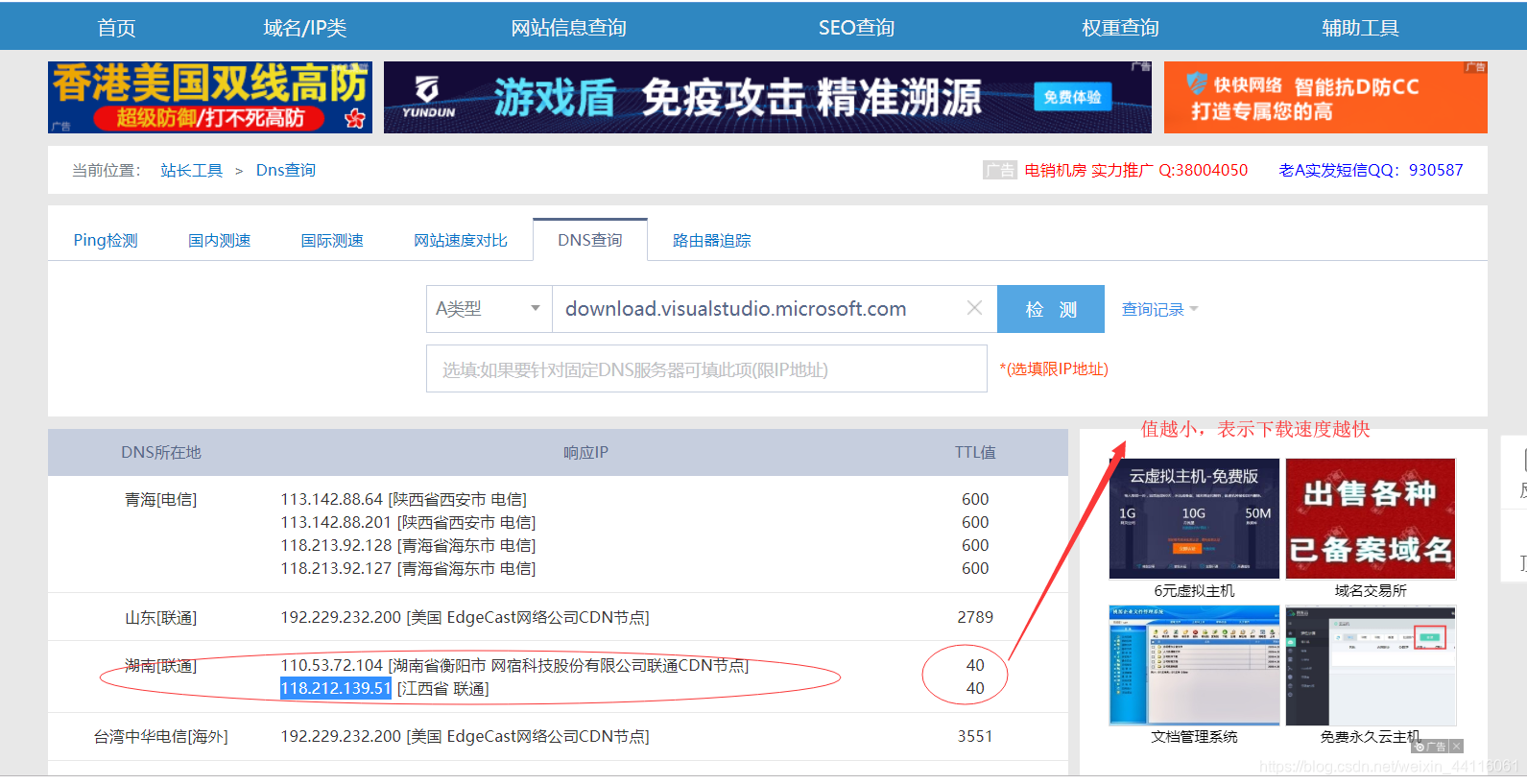Click the Dns查询 breadcrumb link
This screenshot has width=1527, height=784.
point(285,170)
